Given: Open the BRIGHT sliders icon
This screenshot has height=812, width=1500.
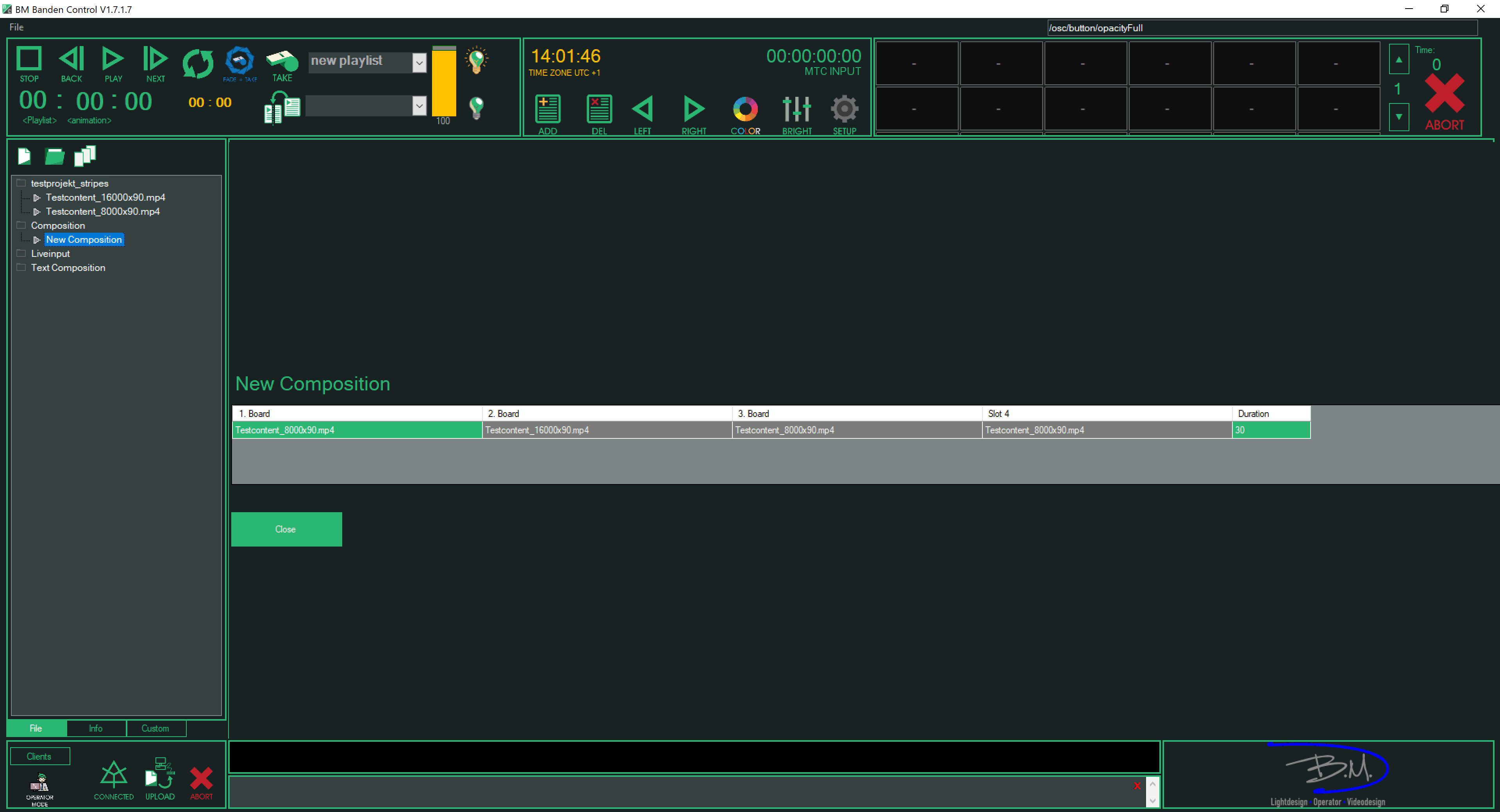Looking at the screenshot, I should 796,109.
